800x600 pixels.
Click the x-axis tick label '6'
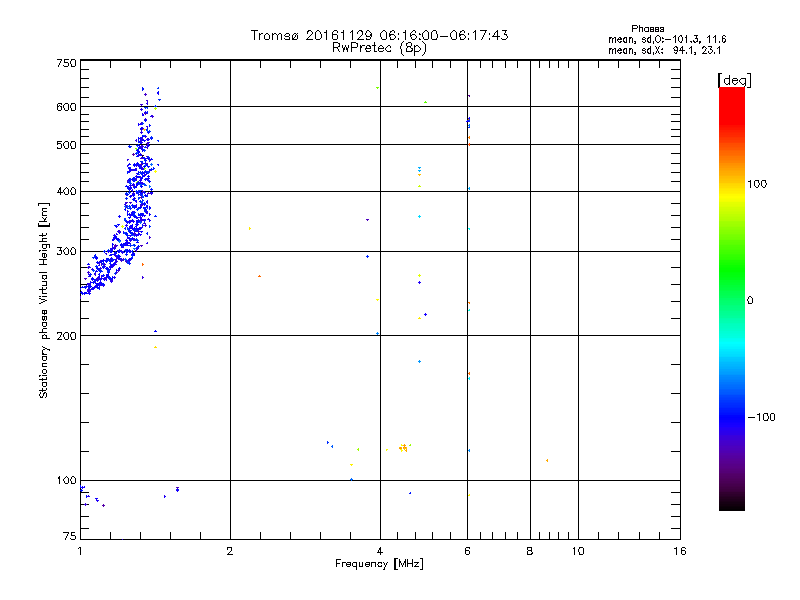[467, 551]
